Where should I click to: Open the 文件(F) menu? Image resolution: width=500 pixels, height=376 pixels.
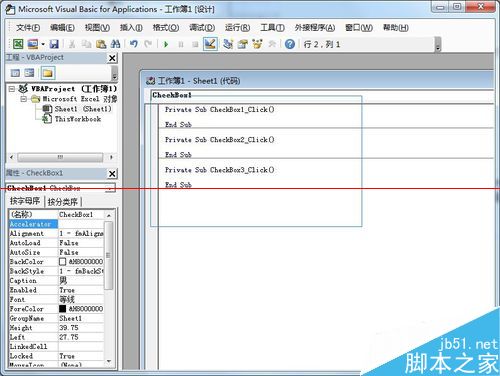[28, 28]
